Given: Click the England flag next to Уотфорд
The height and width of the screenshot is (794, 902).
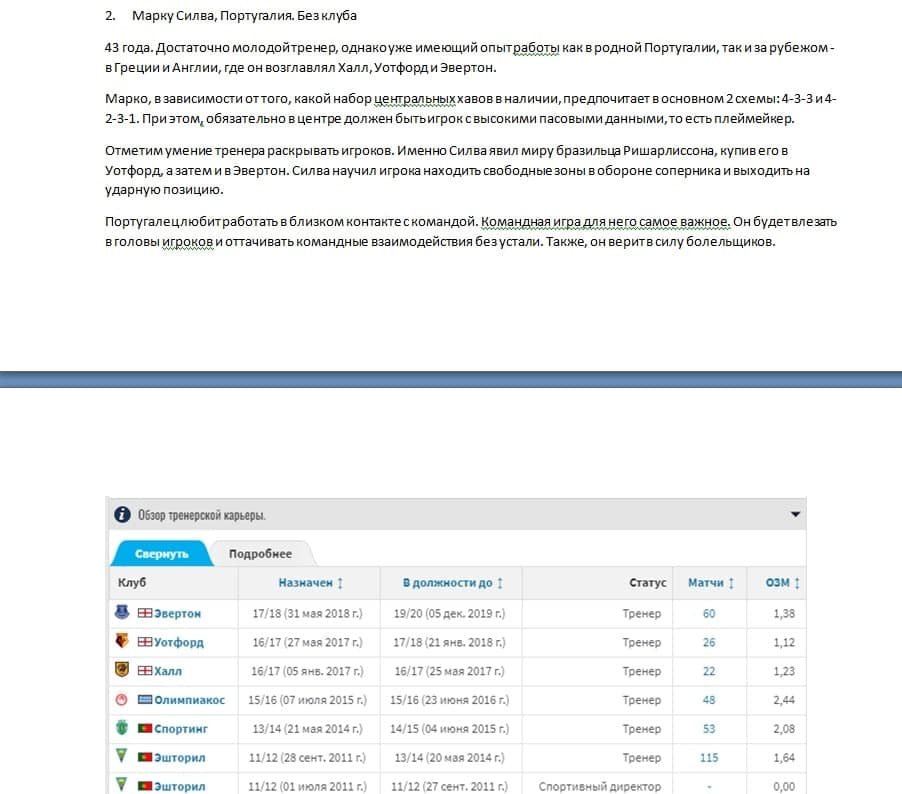Looking at the screenshot, I should (145, 642).
